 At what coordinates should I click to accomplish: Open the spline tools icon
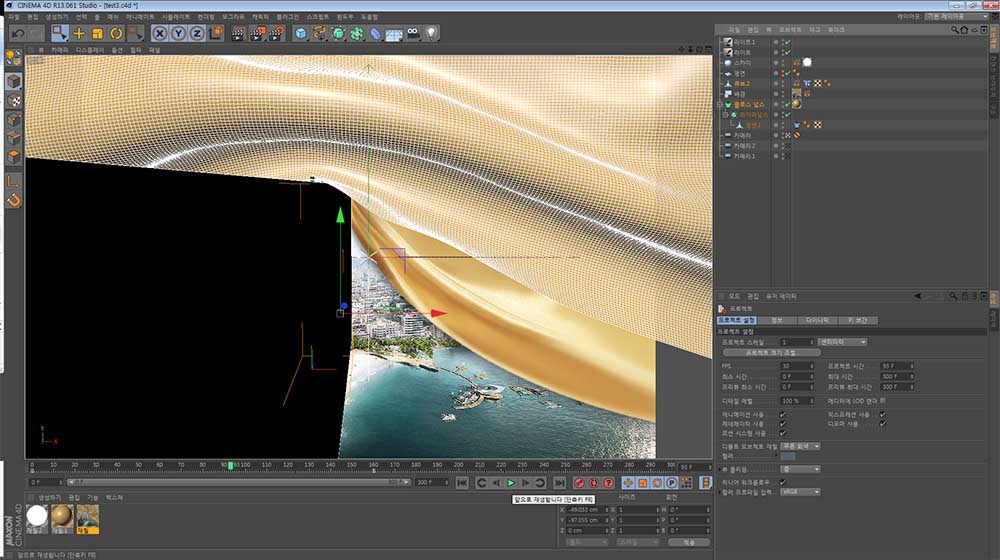click(320, 33)
